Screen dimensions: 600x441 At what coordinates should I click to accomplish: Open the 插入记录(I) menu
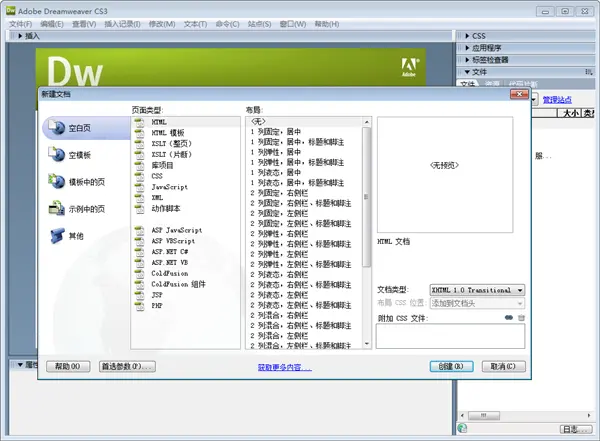122,24
